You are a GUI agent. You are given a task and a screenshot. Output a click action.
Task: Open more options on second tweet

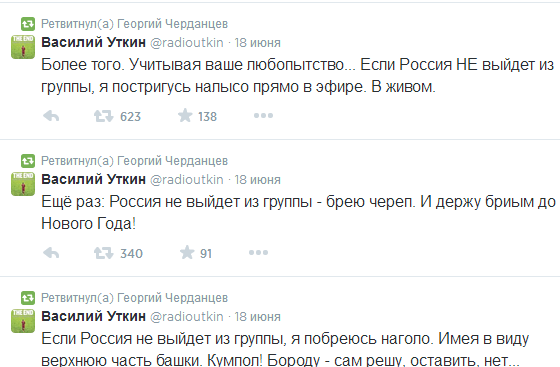[258, 252]
